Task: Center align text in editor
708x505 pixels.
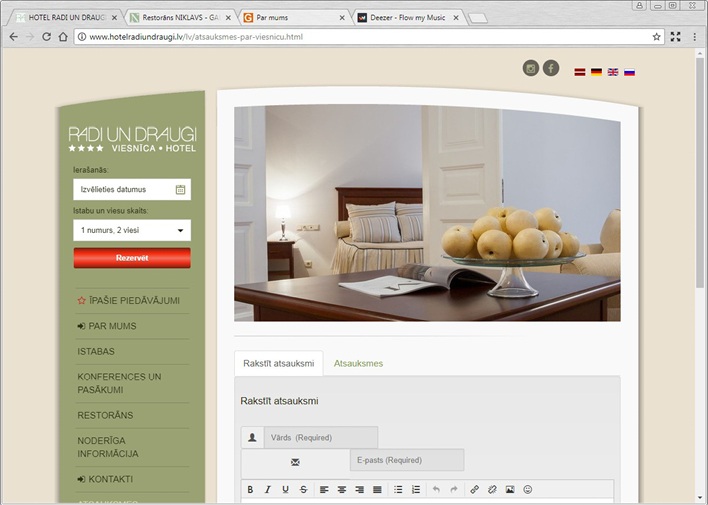Action: [x=342, y=489]
